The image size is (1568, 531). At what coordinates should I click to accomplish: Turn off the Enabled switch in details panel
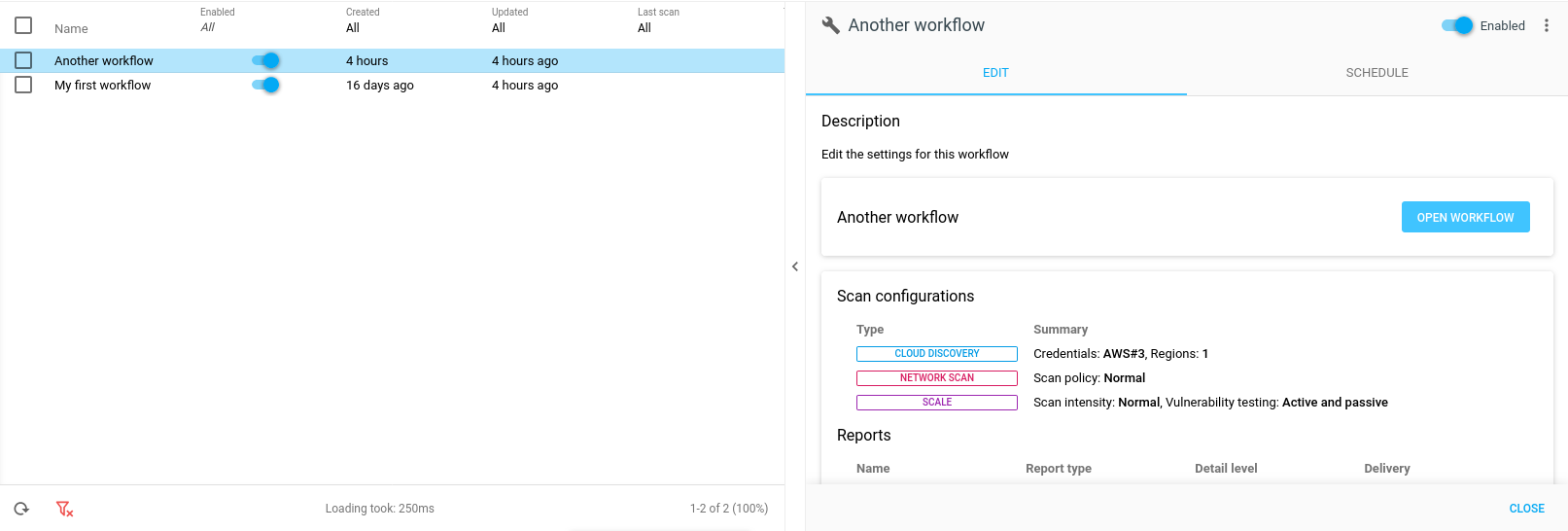coord(1457,26)
